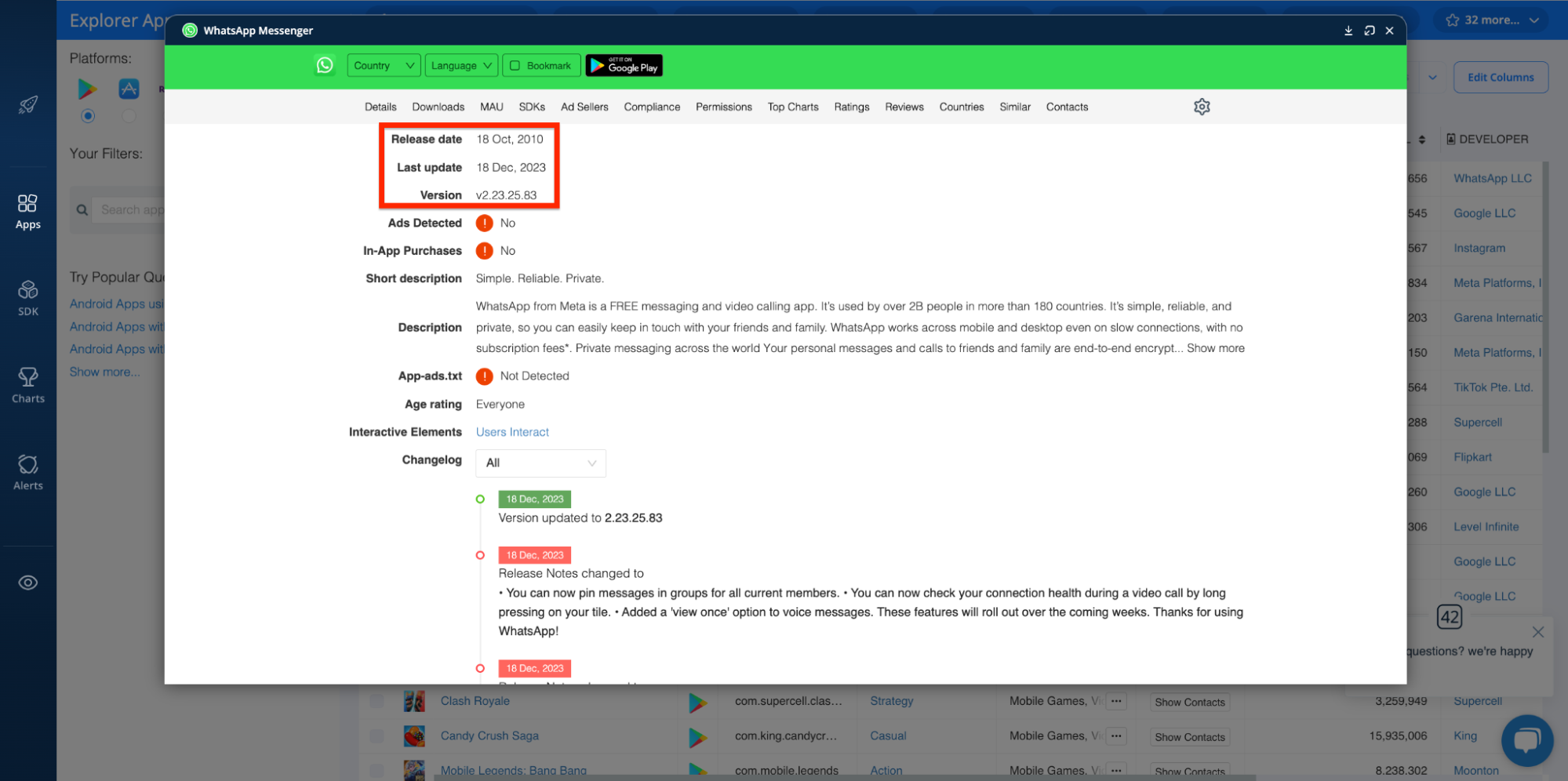Open the live chat bubble widget
Viewport: 1568px width, 781px height.
(1526, 740)
